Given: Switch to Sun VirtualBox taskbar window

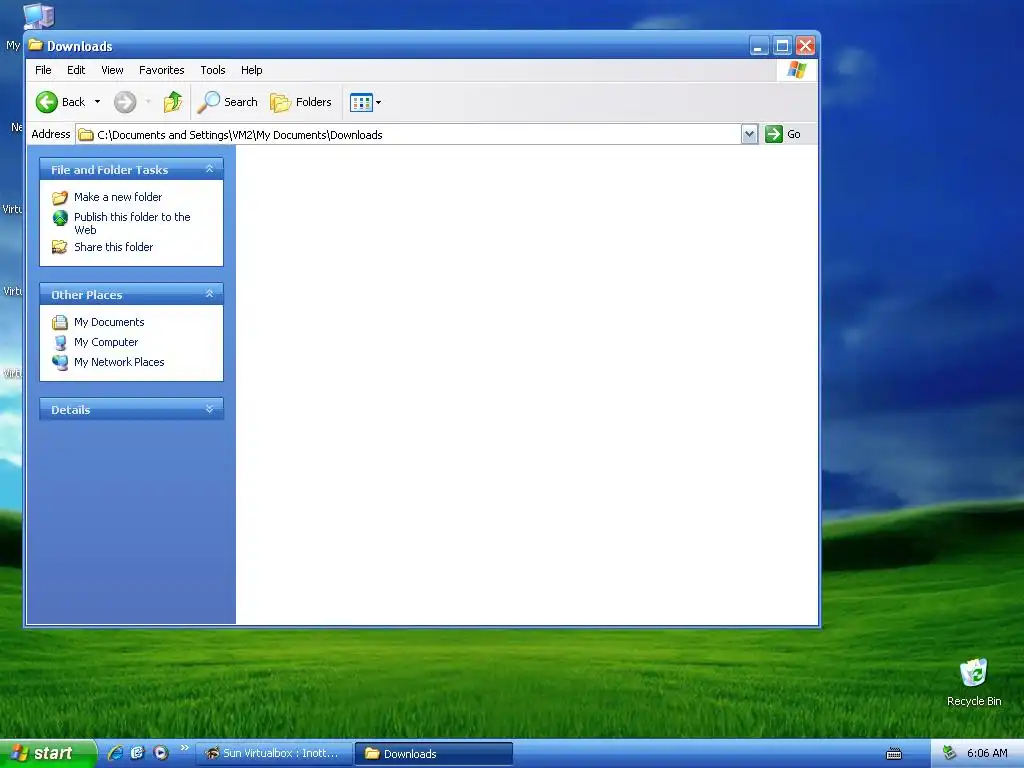Looking at the screenshot, I should click(273, 754).
